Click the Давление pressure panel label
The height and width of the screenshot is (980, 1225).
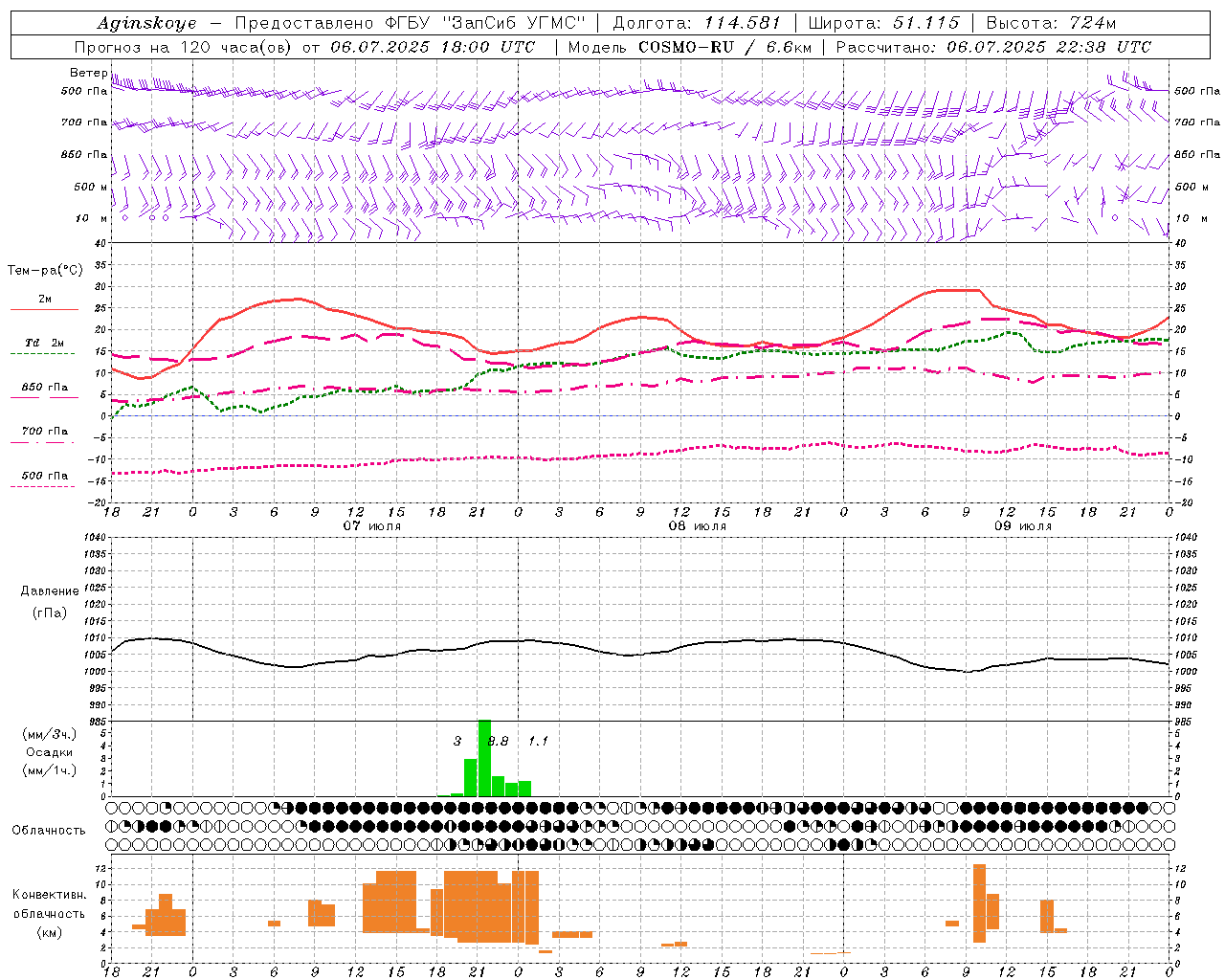[x=50, y=591]
